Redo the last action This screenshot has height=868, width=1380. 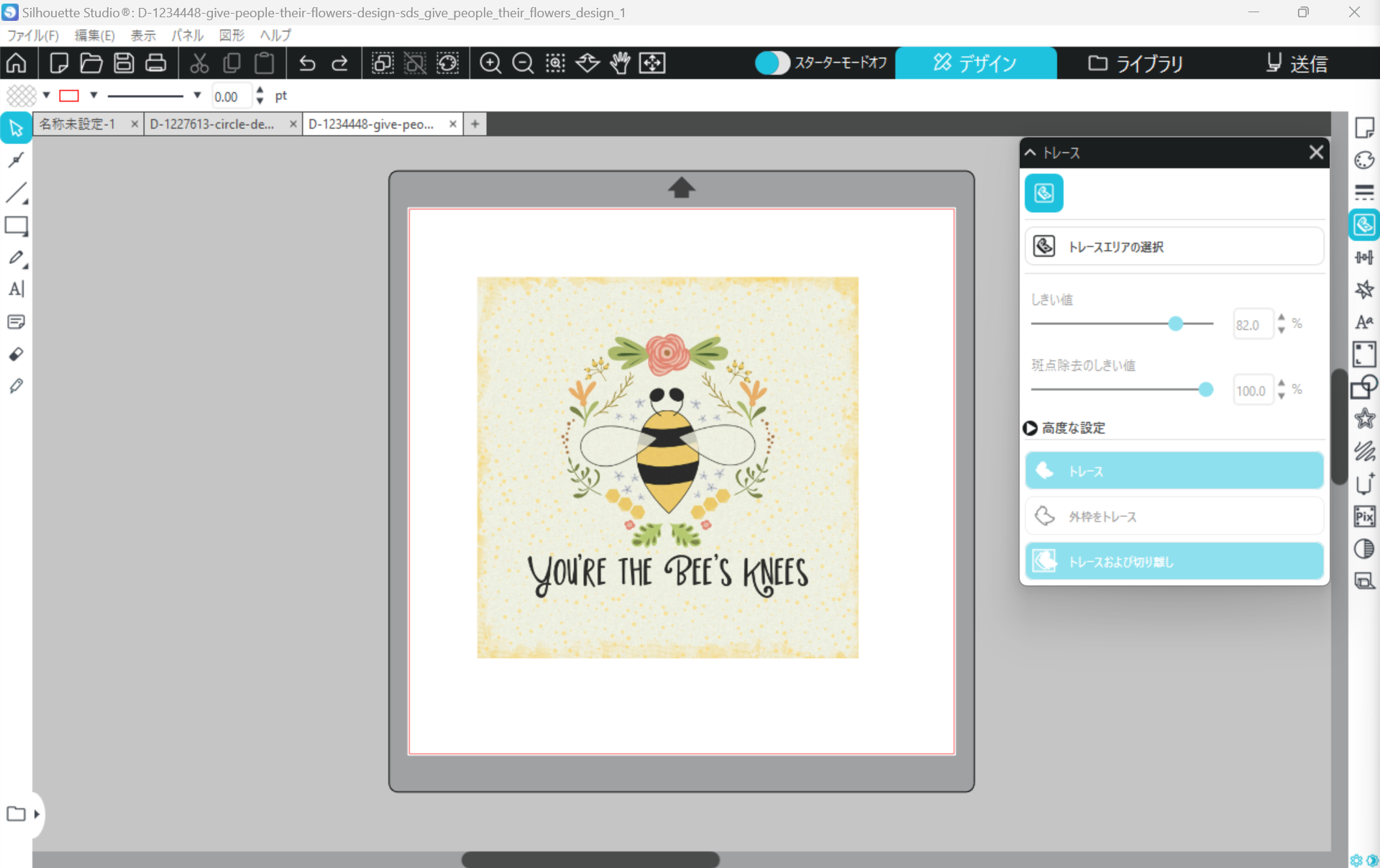(339, 63)
